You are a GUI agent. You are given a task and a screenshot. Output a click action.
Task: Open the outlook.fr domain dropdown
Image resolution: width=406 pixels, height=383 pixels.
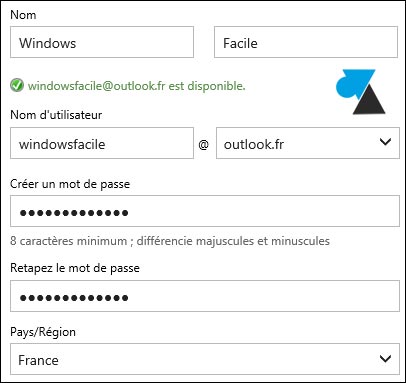point(308,143)
